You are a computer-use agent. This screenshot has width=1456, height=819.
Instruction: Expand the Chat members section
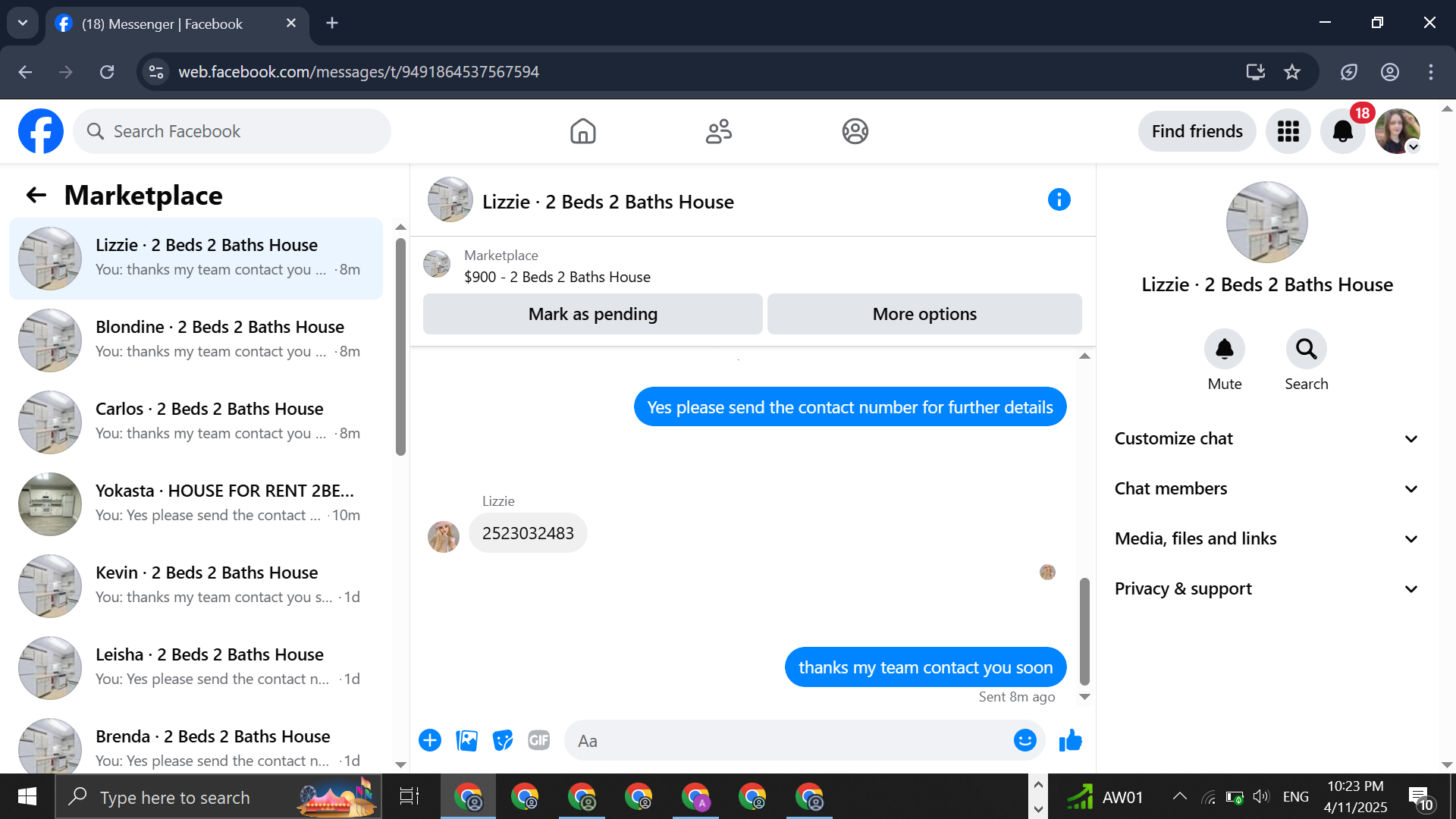(1266, 488)
